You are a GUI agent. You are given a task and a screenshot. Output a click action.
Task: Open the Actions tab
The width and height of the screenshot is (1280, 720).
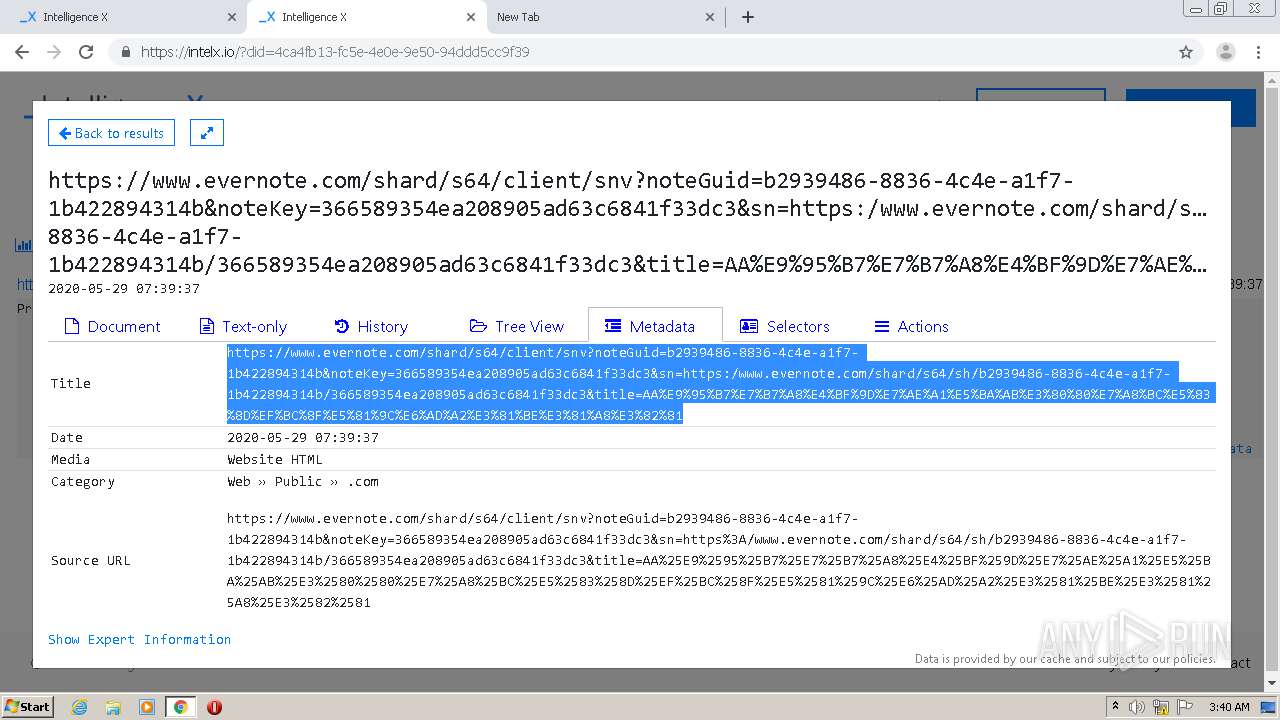click(x=911, y=326)
